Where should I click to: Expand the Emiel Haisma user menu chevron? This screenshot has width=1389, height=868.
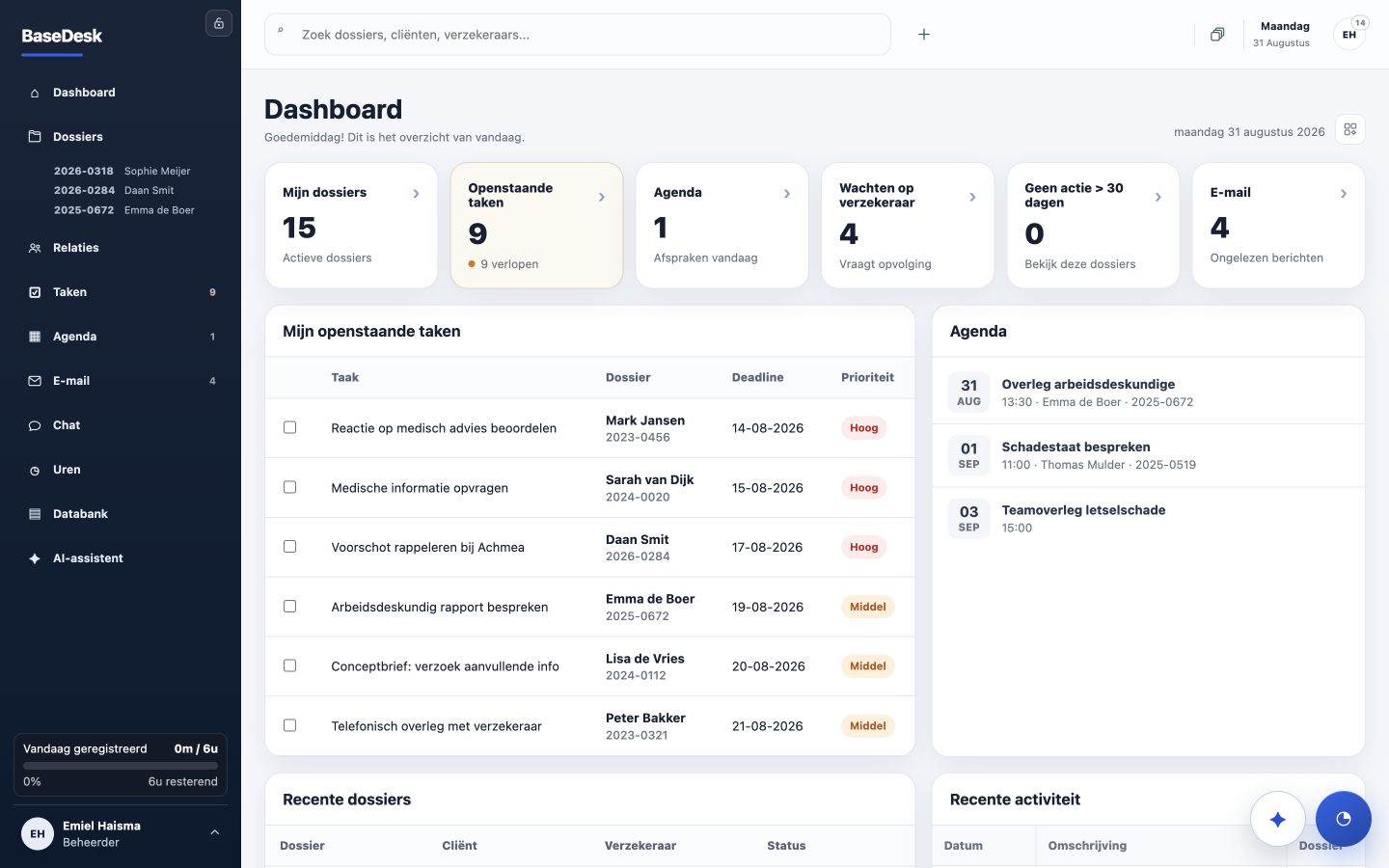coord(214,833)
